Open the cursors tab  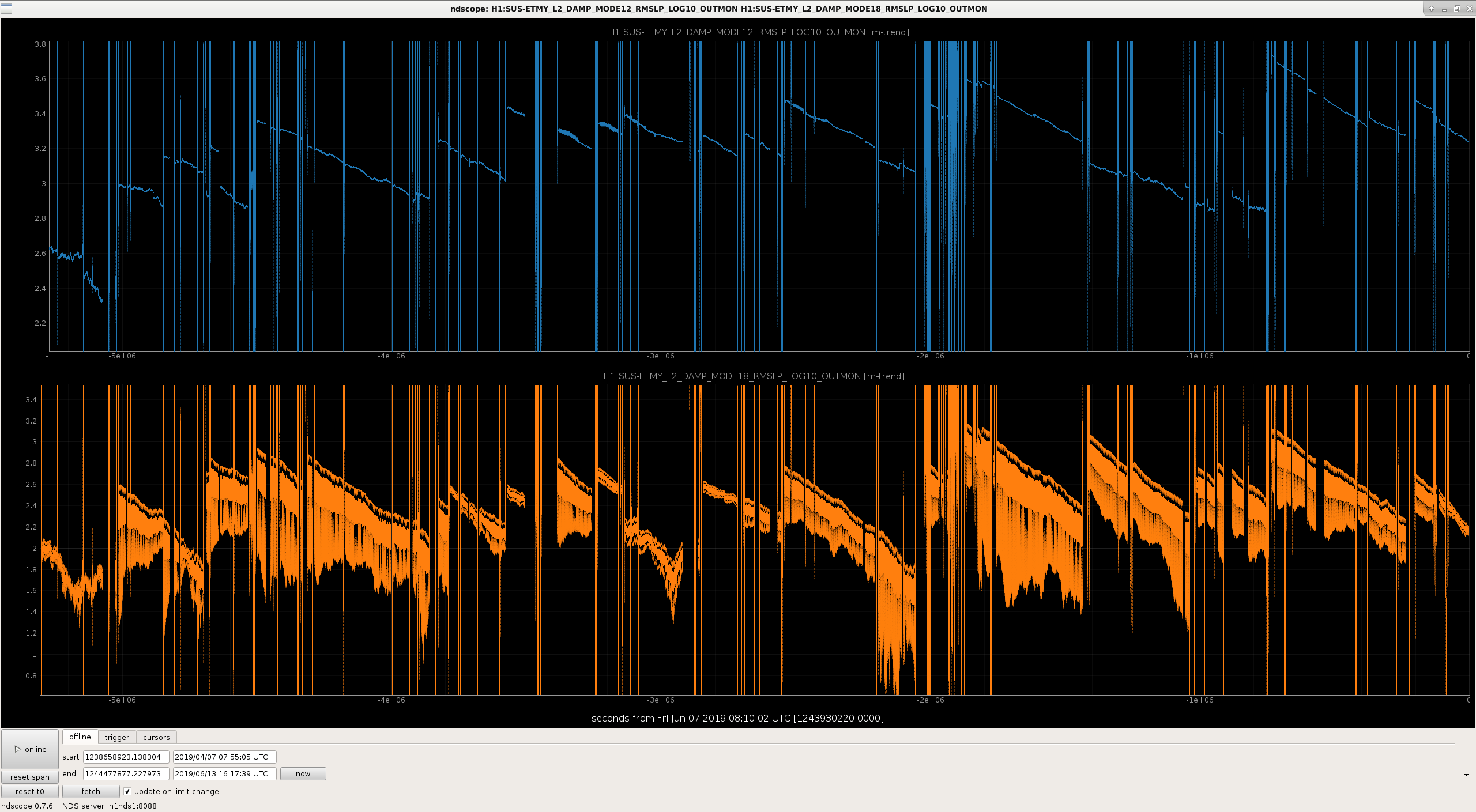coord(156,737)
